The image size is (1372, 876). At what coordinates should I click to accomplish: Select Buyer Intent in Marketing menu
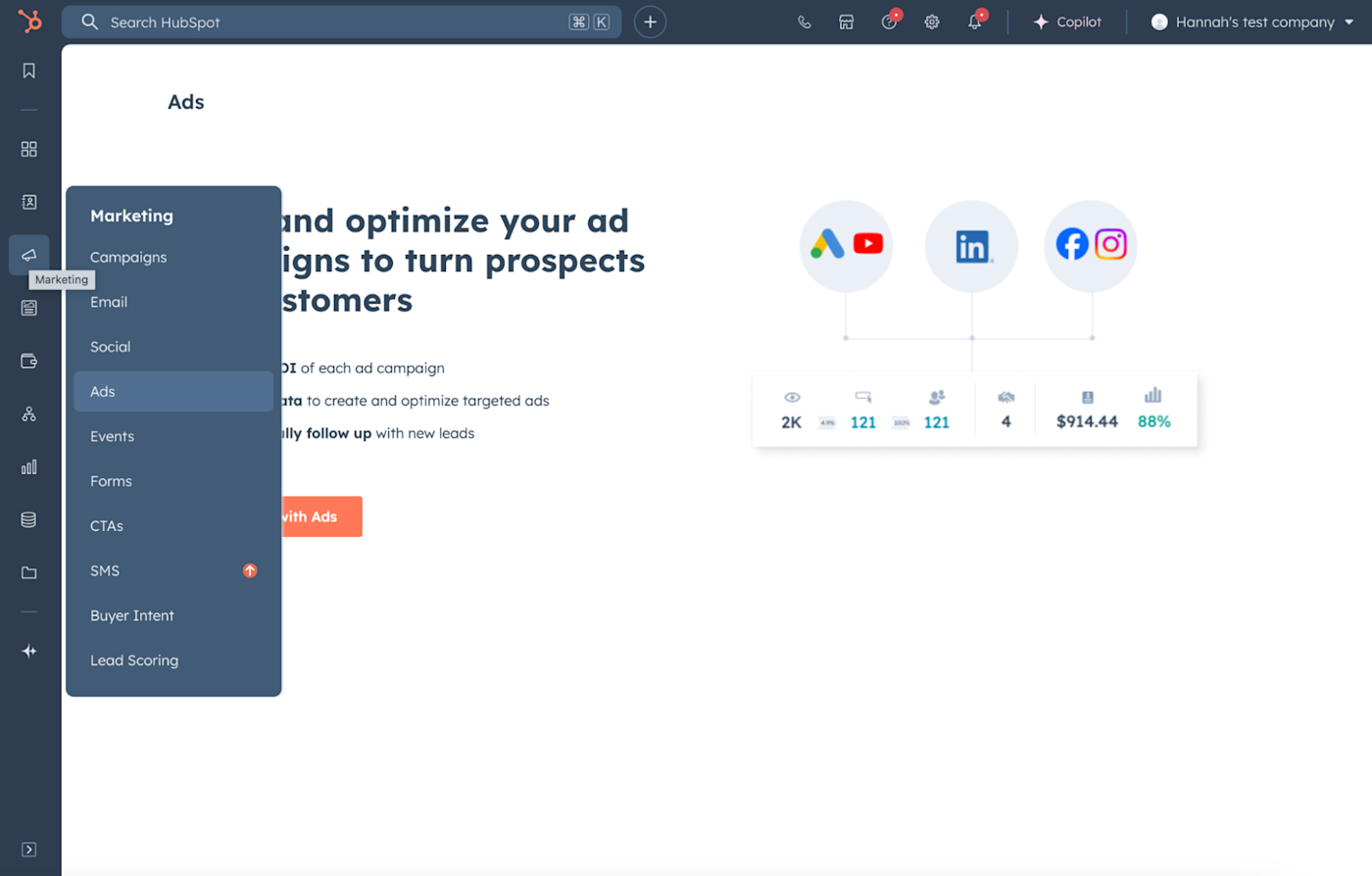click(x=173, y=615)
